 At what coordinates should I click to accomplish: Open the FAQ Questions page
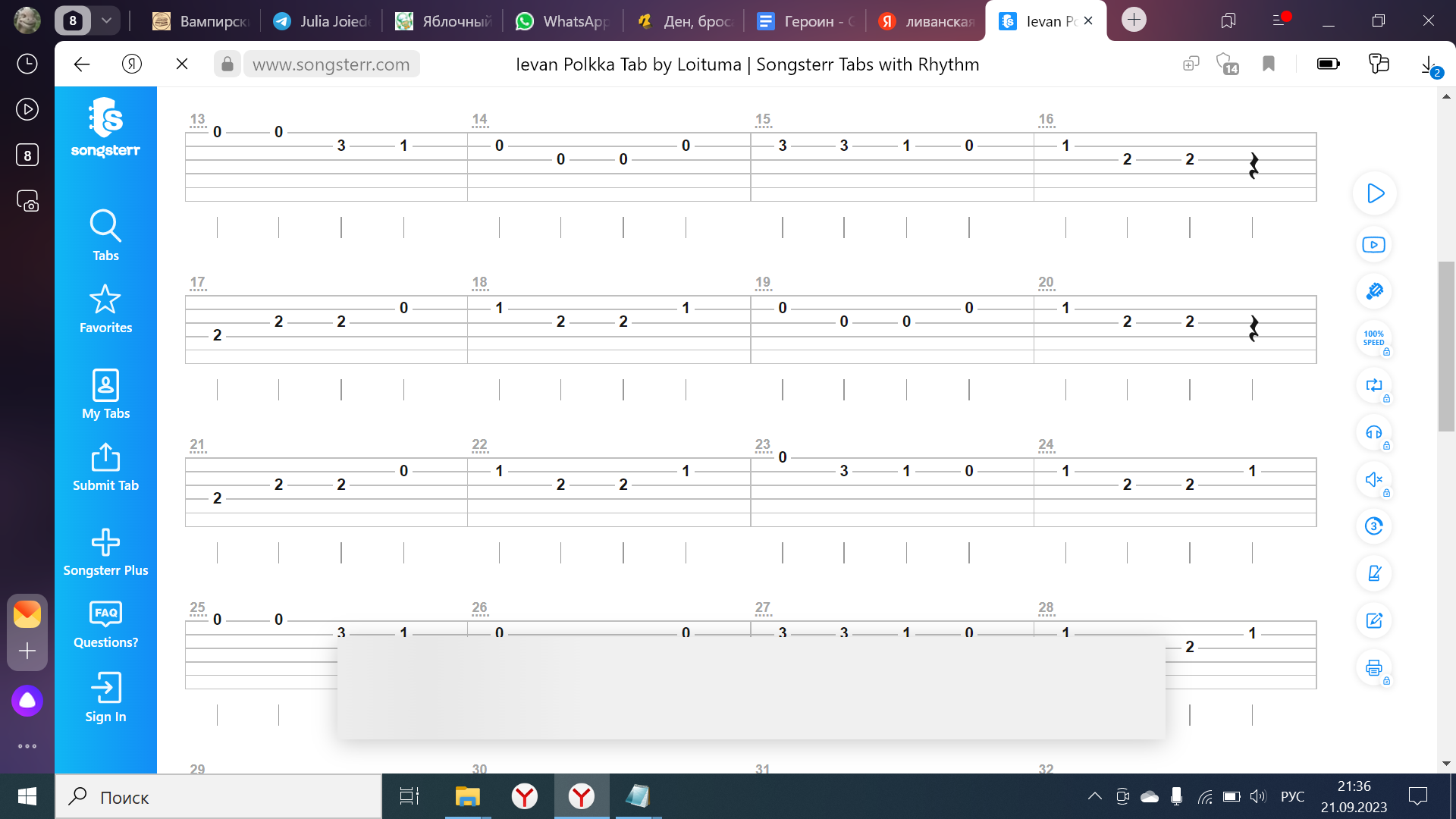pos(105,624)
